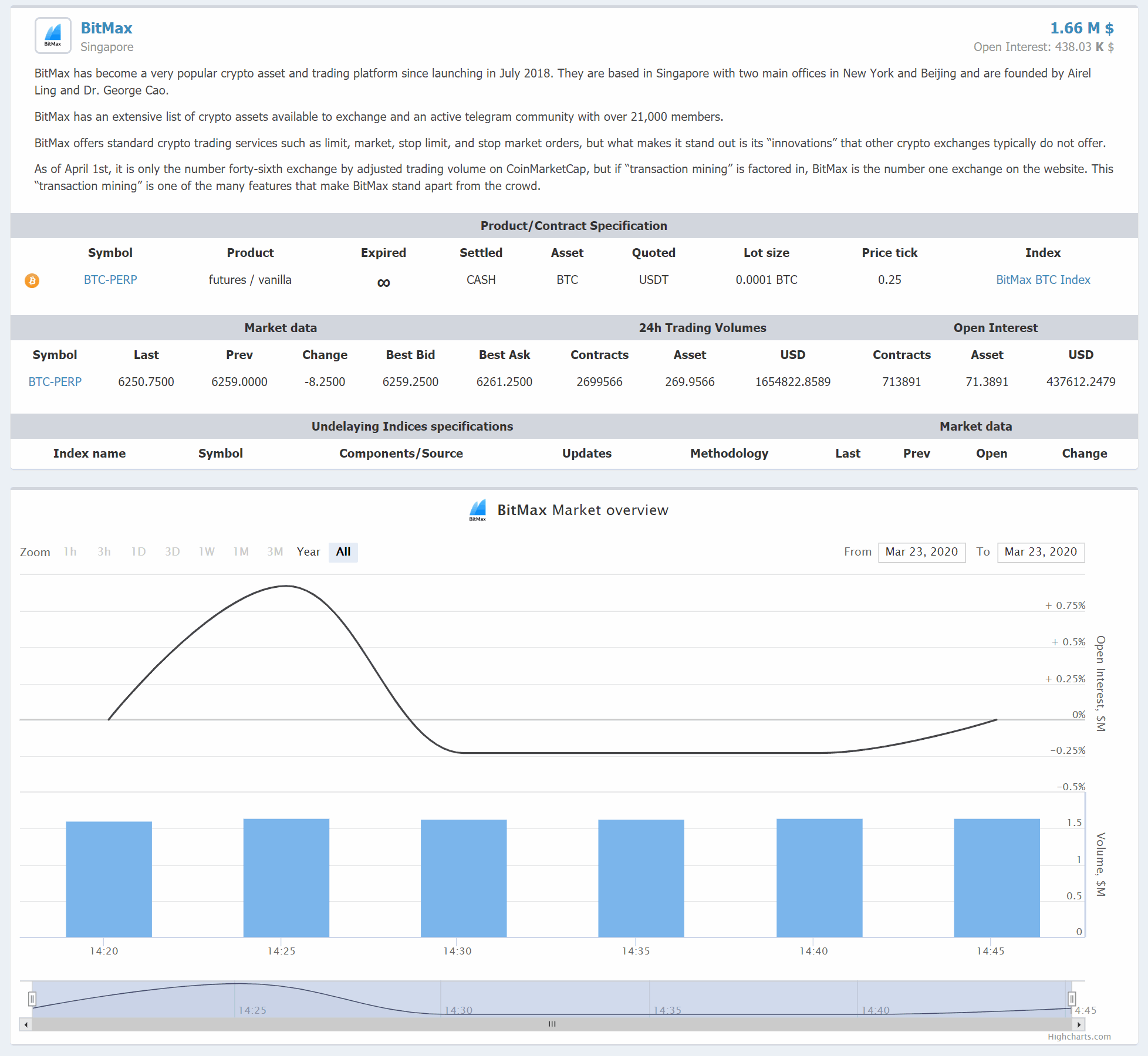Viewport: 1148px width, 1056px height.
Task: Set chart zoom to 3M
Action: click(x=275, y=552)
